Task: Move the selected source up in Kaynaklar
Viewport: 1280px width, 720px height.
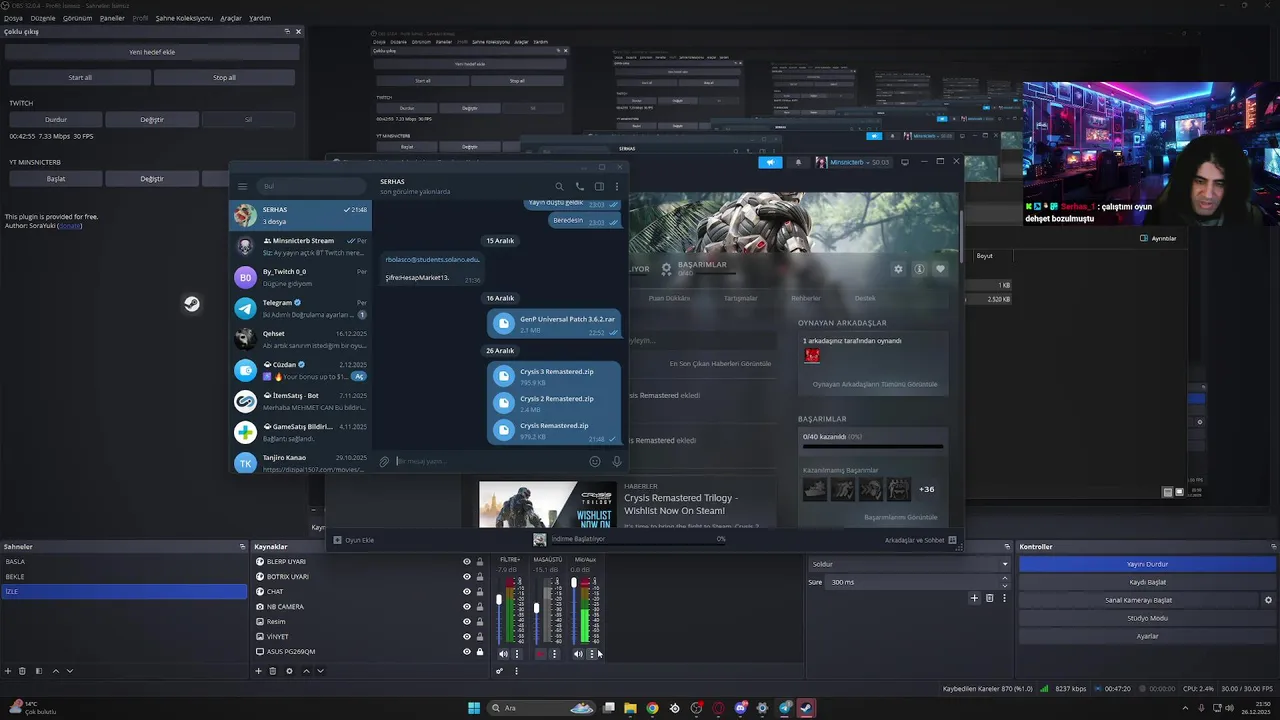Action: (x=306, y=671)
